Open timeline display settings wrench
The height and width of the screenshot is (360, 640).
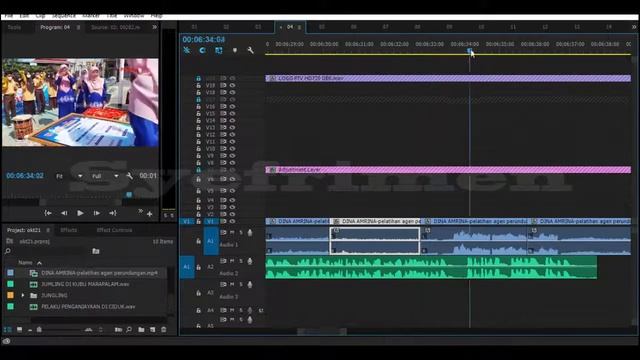[250, 50]
